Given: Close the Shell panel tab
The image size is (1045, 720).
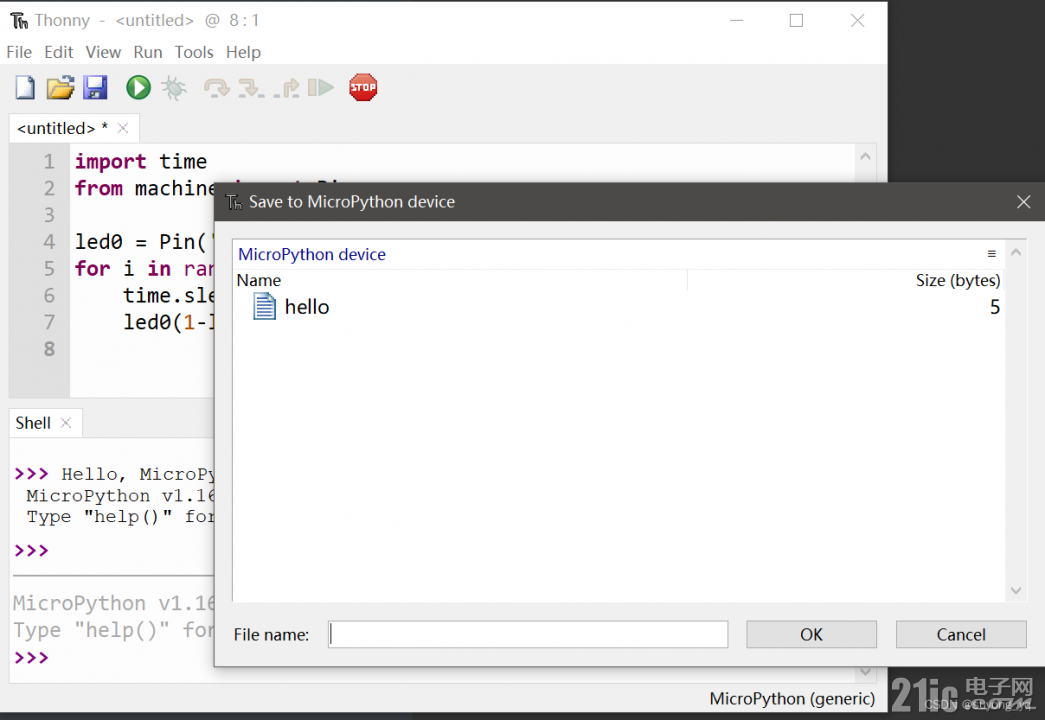Looking at the screenshot, I should click(x=65, y=423).
